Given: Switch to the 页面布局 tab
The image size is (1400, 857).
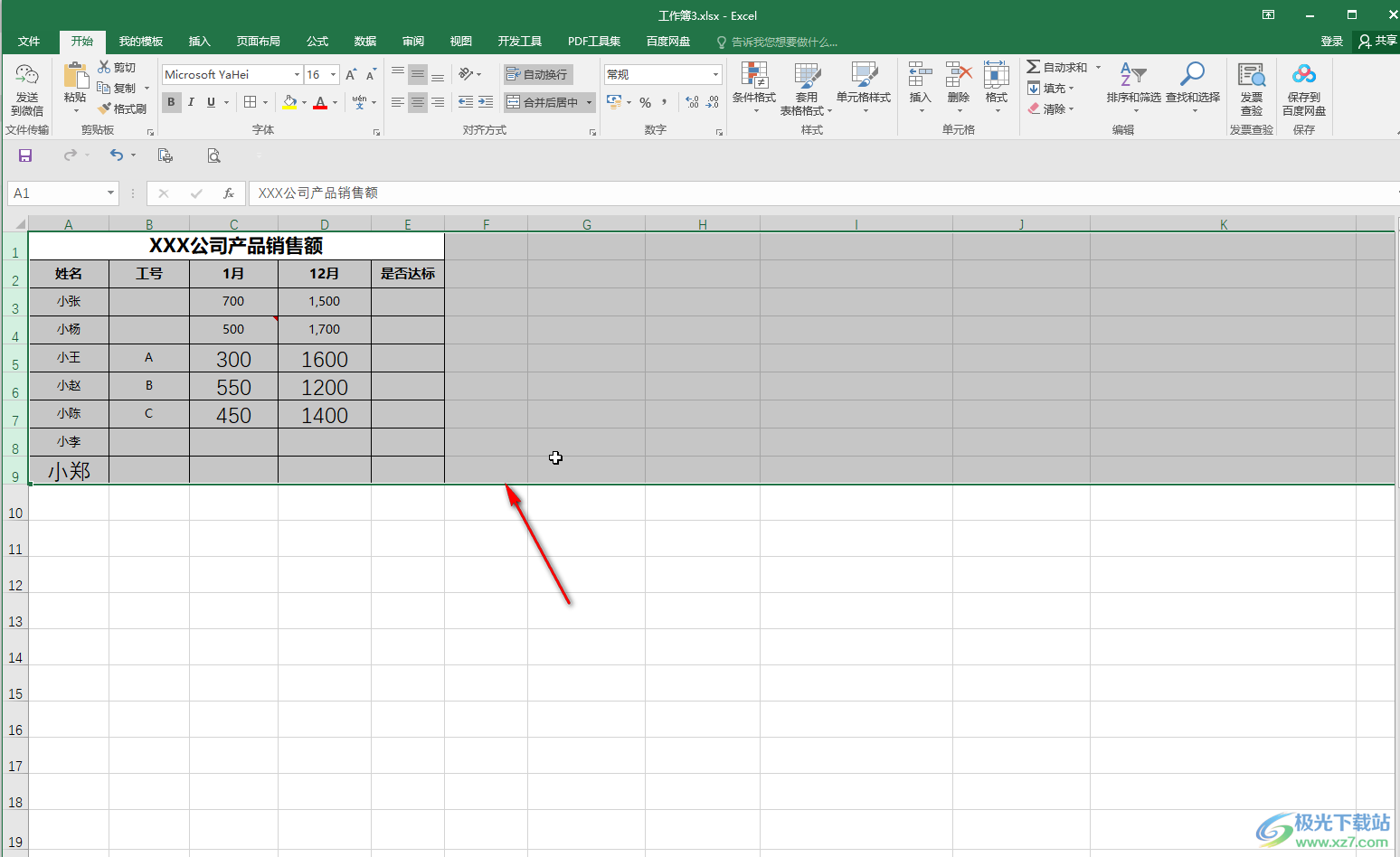Looking at the screenshot, I should tap(259, 42).
